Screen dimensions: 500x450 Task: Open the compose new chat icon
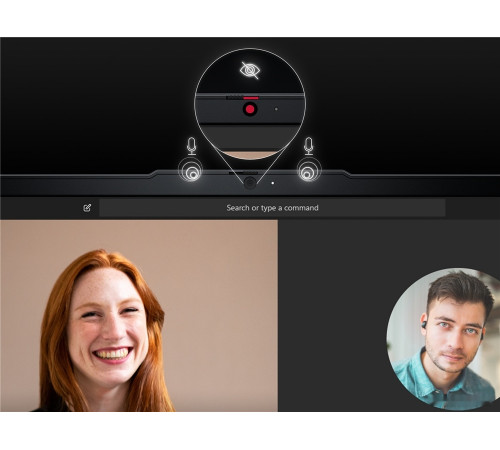87,208
